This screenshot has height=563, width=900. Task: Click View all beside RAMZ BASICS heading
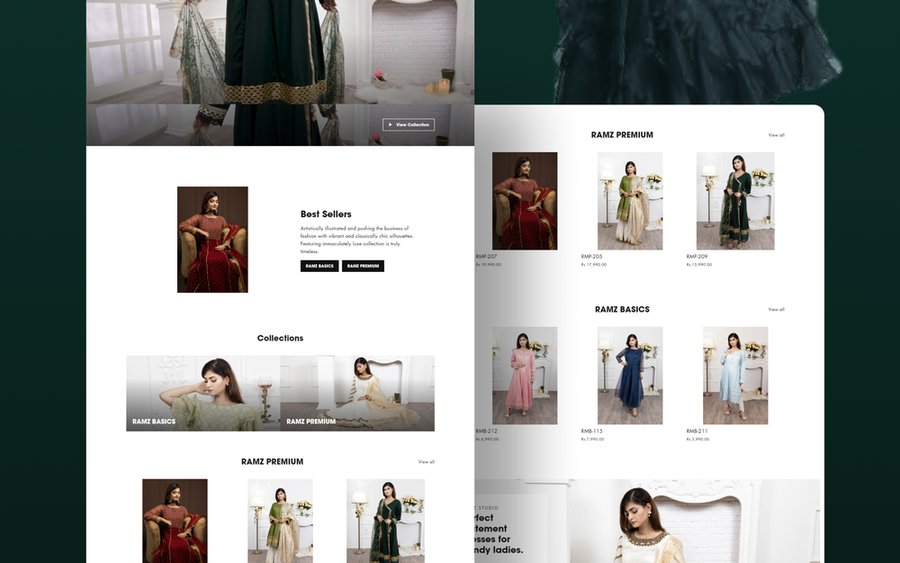click(776, 309)
